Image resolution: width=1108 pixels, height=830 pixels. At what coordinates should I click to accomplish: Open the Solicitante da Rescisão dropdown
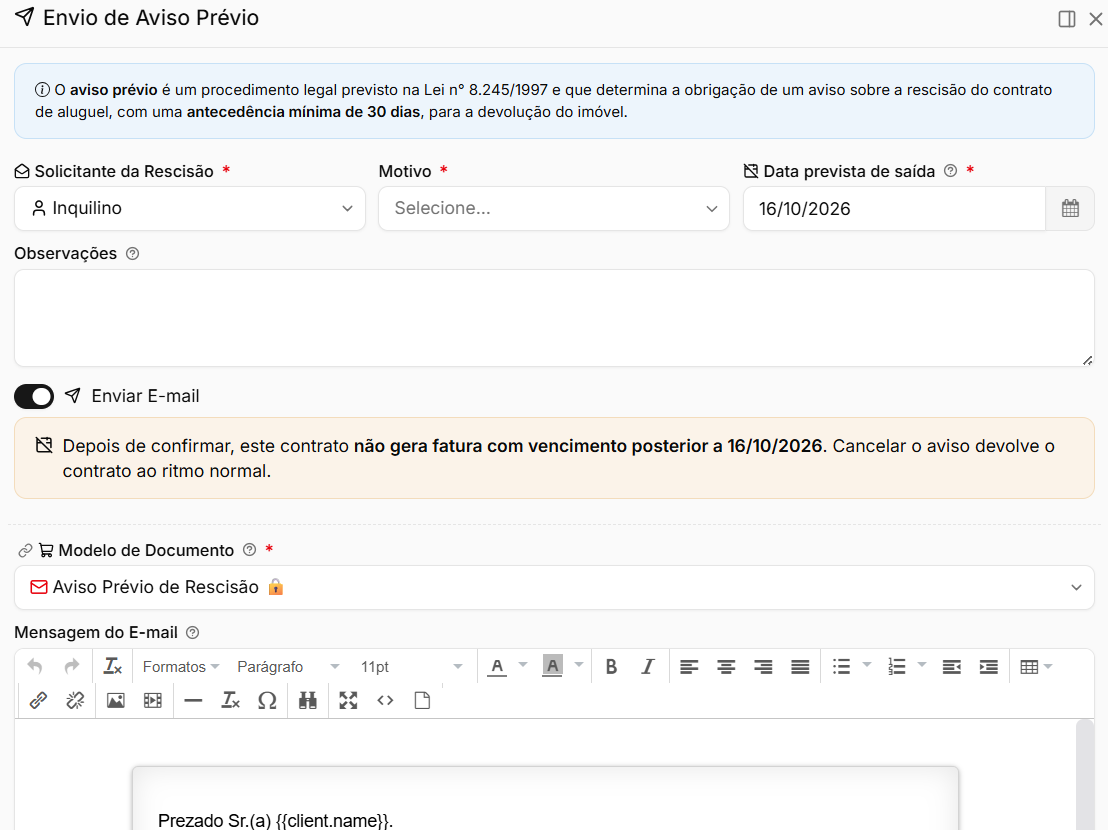click(190, 208)
